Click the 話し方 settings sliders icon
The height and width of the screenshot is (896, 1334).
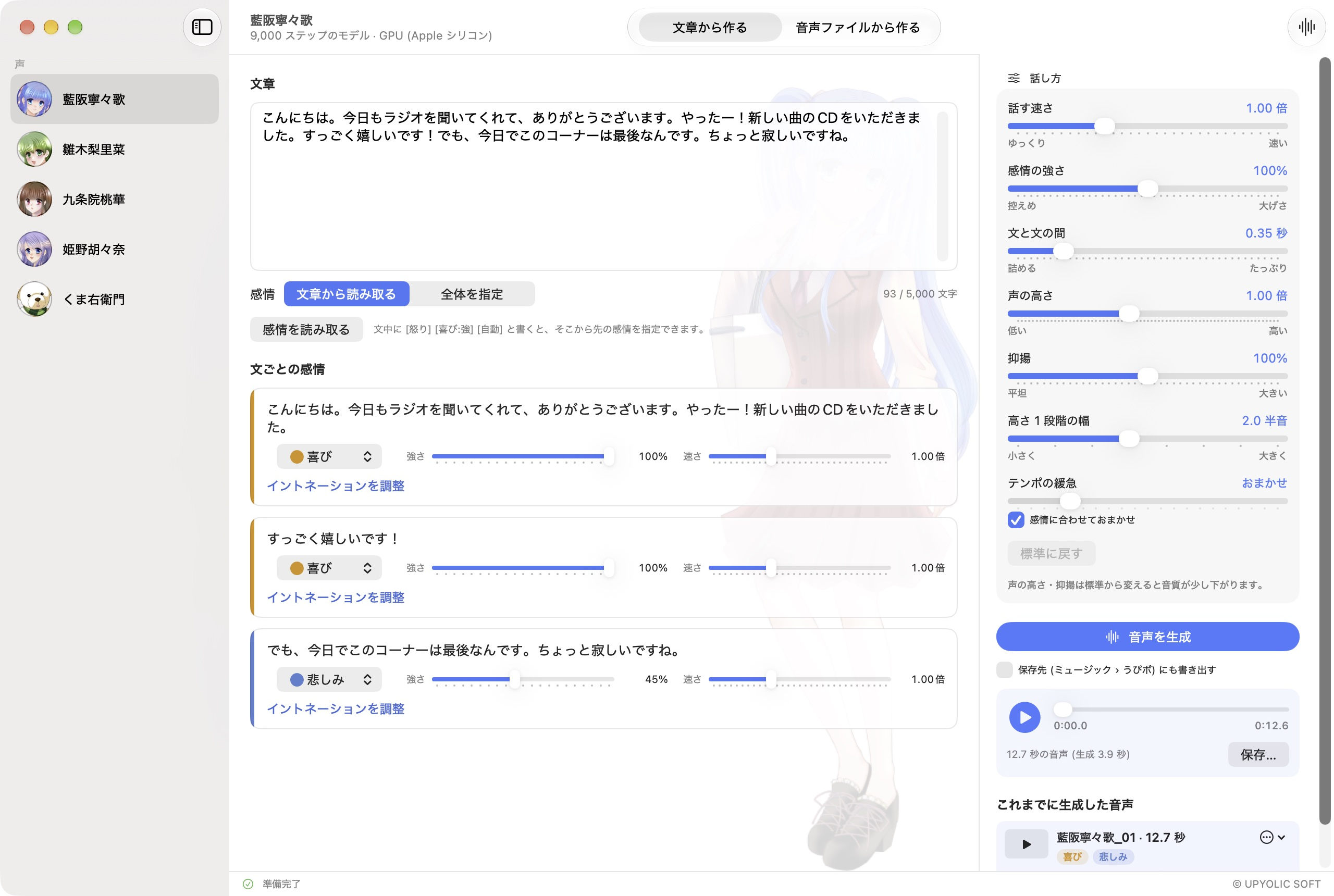point(1014,78)
